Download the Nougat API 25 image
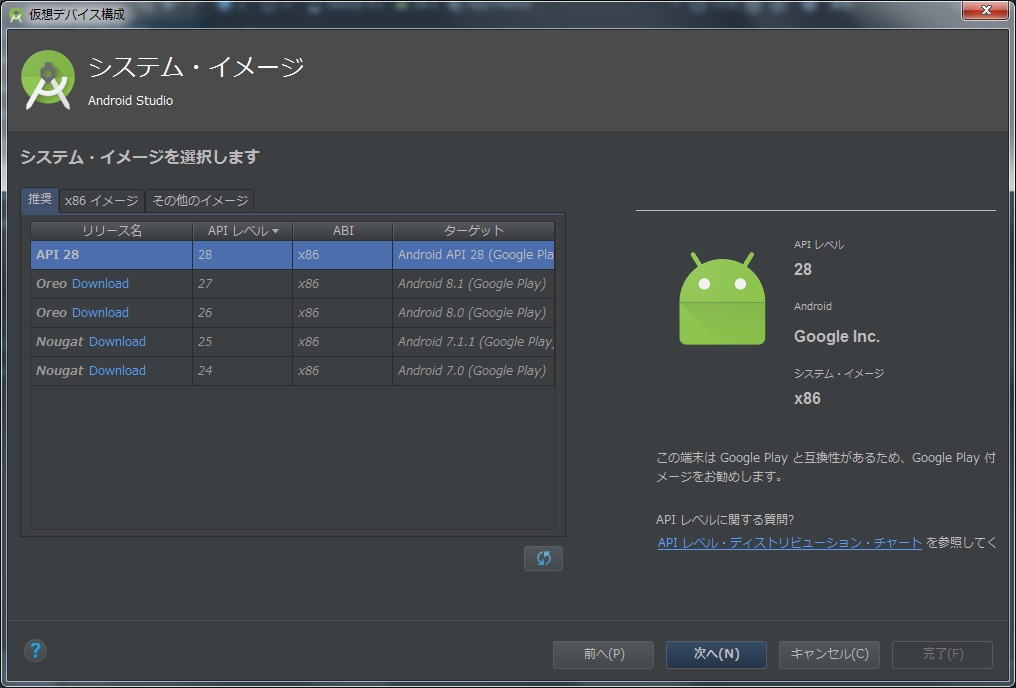Viewport: 1016px width, 688px height. pos(117,342)
